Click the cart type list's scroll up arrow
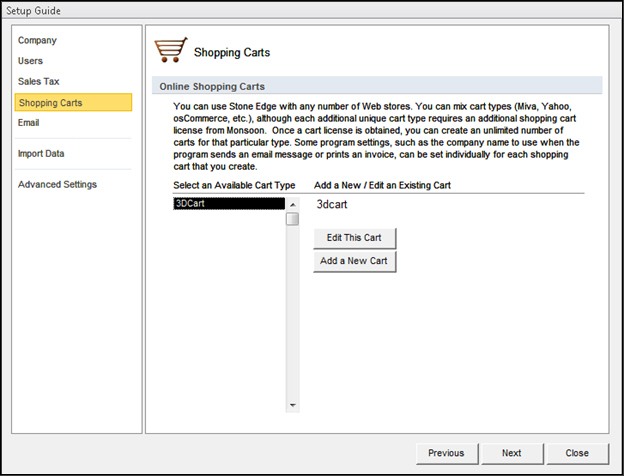624x476 pixels. (x=293, y=204)
